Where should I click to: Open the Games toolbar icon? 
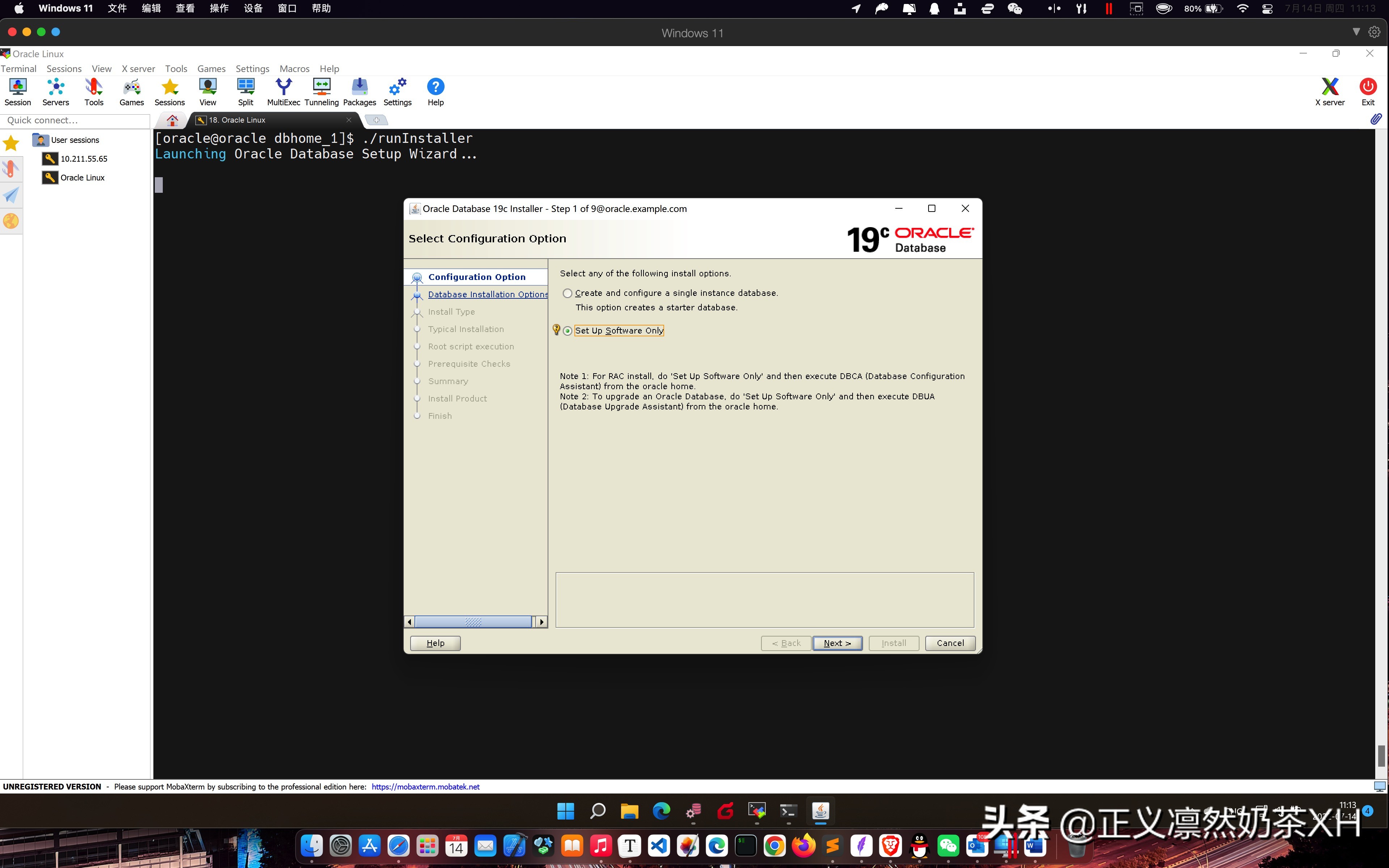point(131,91)
